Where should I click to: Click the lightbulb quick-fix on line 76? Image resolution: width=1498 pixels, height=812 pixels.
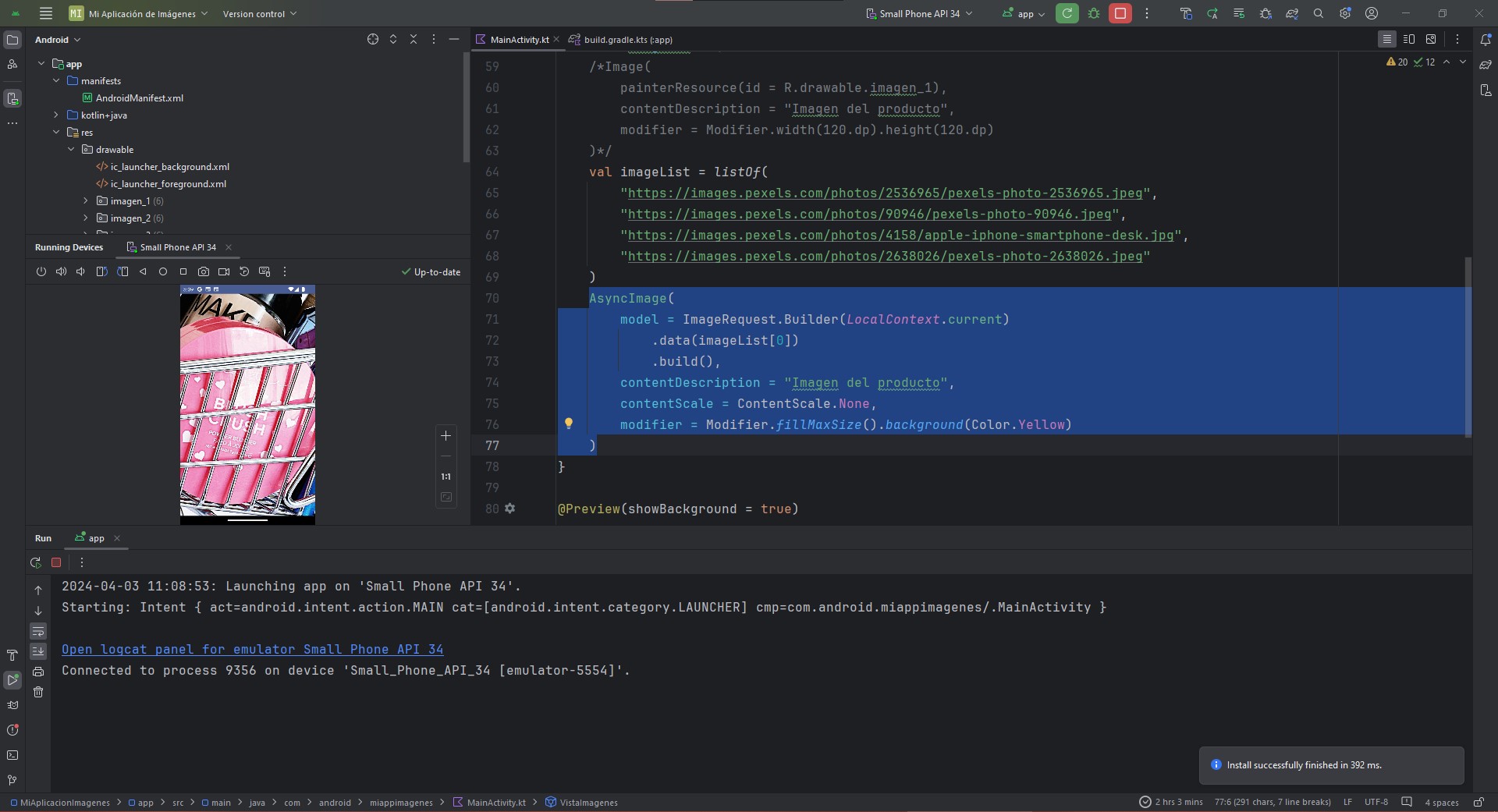569,424
